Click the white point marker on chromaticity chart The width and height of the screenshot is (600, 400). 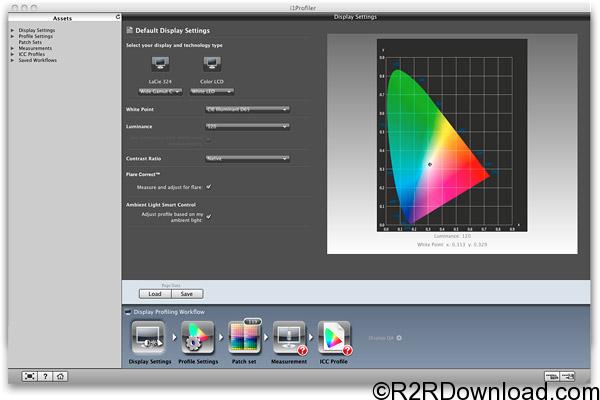point(430,165)
